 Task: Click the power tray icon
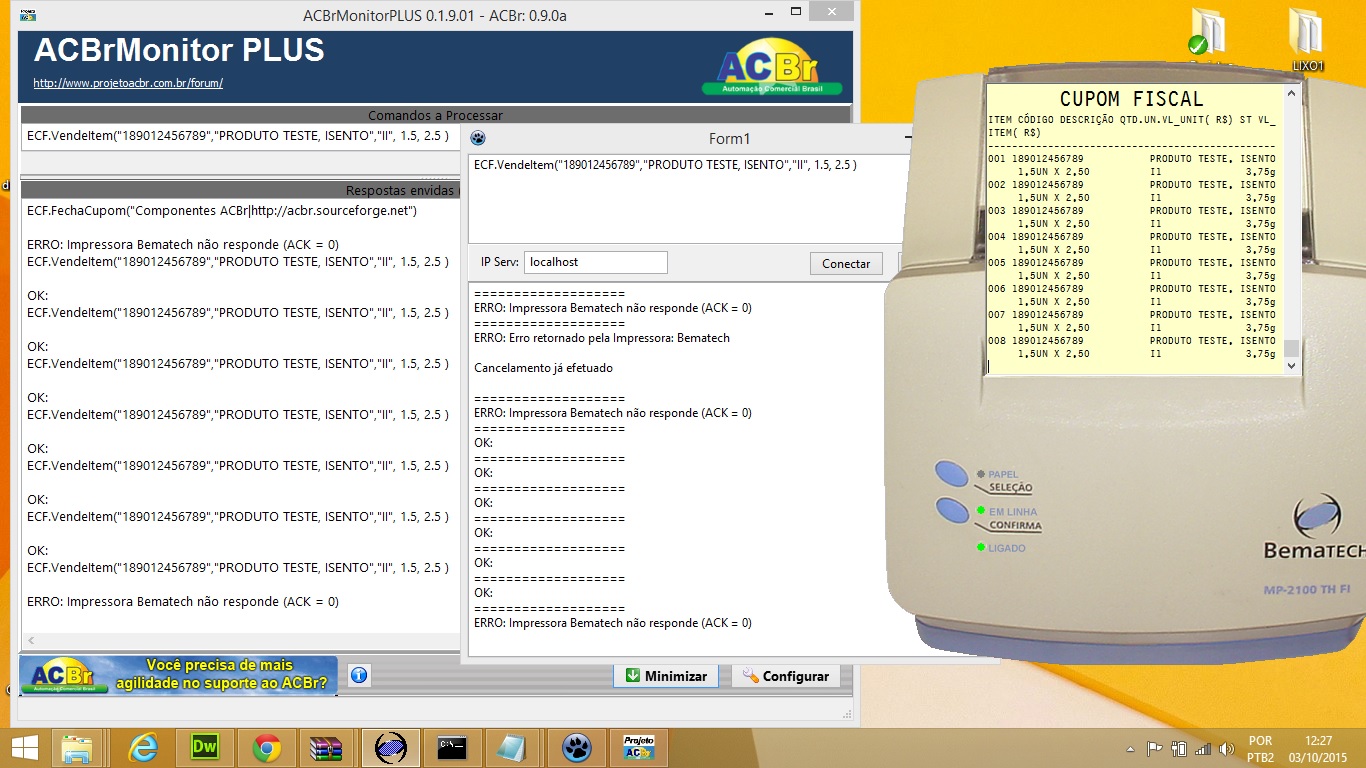click(x=1179, y=748)
